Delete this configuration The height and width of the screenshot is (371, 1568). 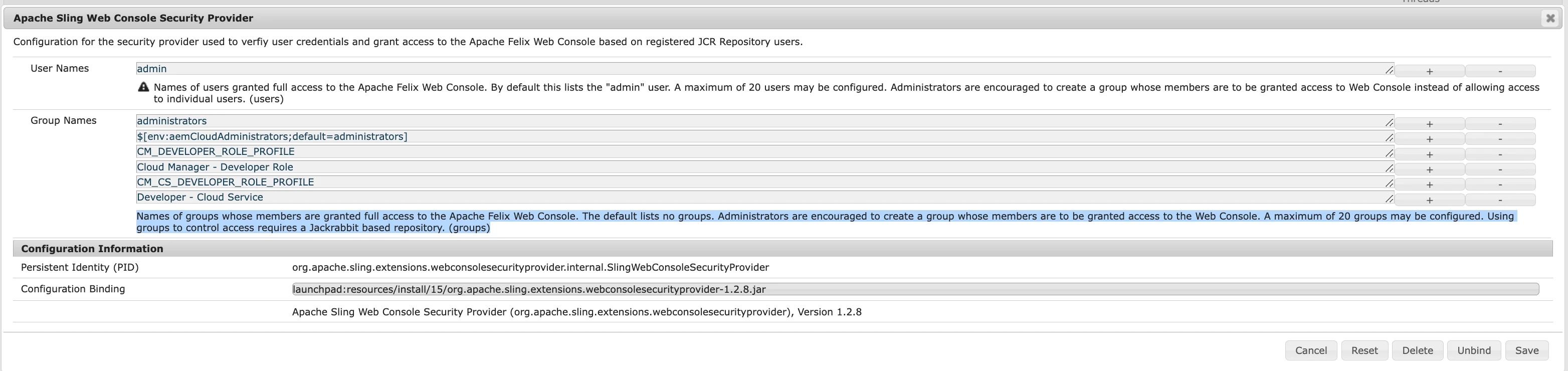pyautogui.click(x=1417, y=350)
